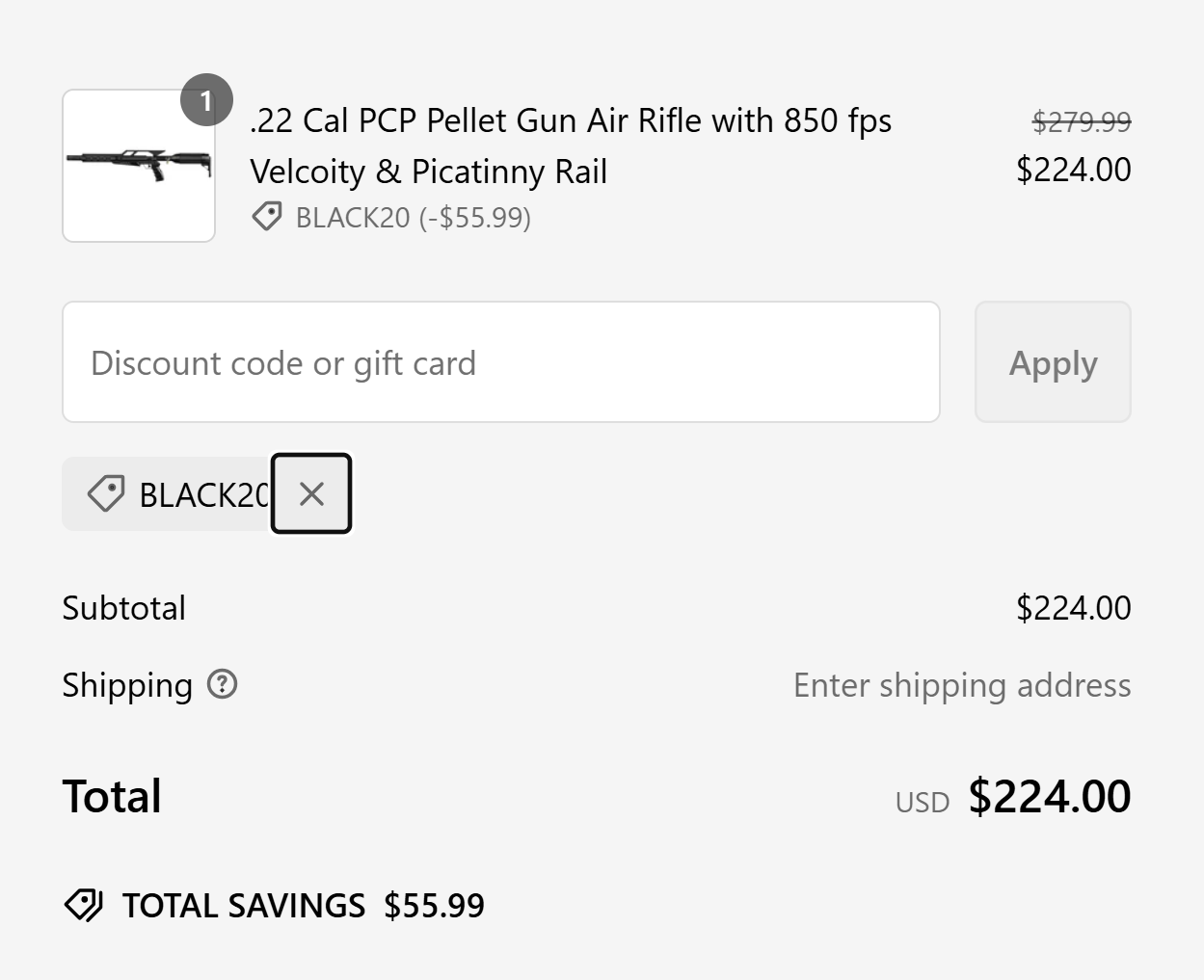
Task: Select the BLACK20 discount chip label
Action: (204, 494)
